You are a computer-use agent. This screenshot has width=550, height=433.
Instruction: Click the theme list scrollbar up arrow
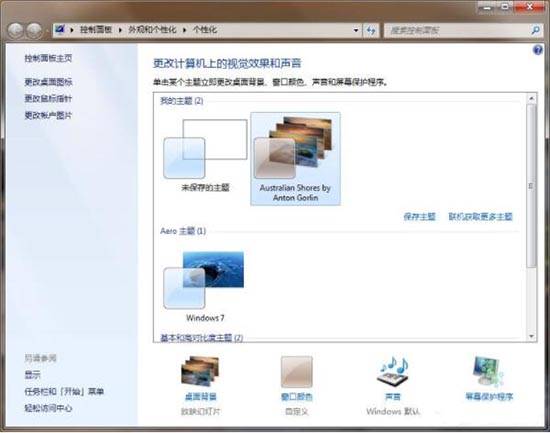[x=532, y=99]
